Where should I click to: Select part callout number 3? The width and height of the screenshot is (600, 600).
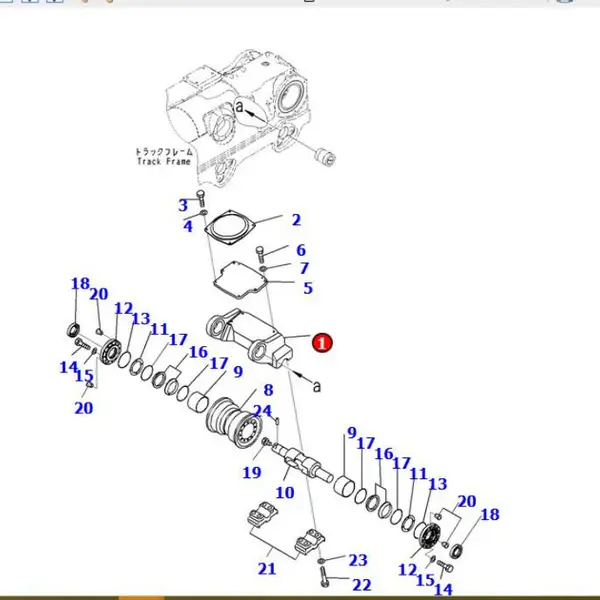[x=183, y=205]
